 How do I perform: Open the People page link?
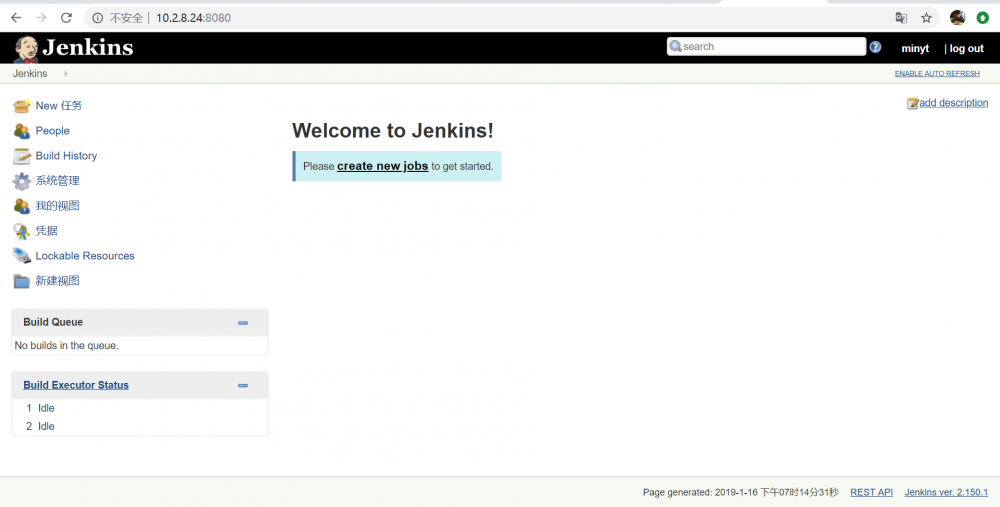pyautogui.click(x=52, y=131)
